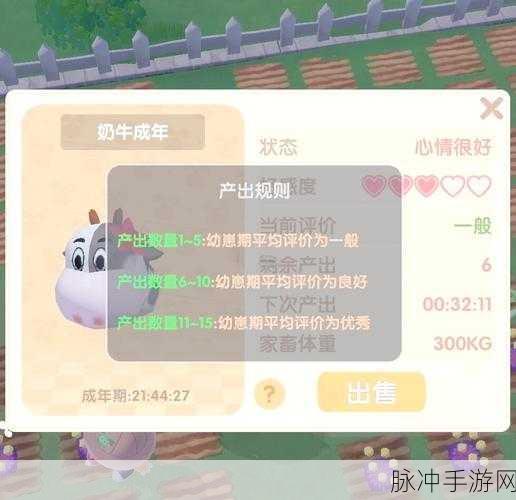Click the fifth empty heart
The height and width of the screenshot is (500, 516).
click(x=479, y=186)
